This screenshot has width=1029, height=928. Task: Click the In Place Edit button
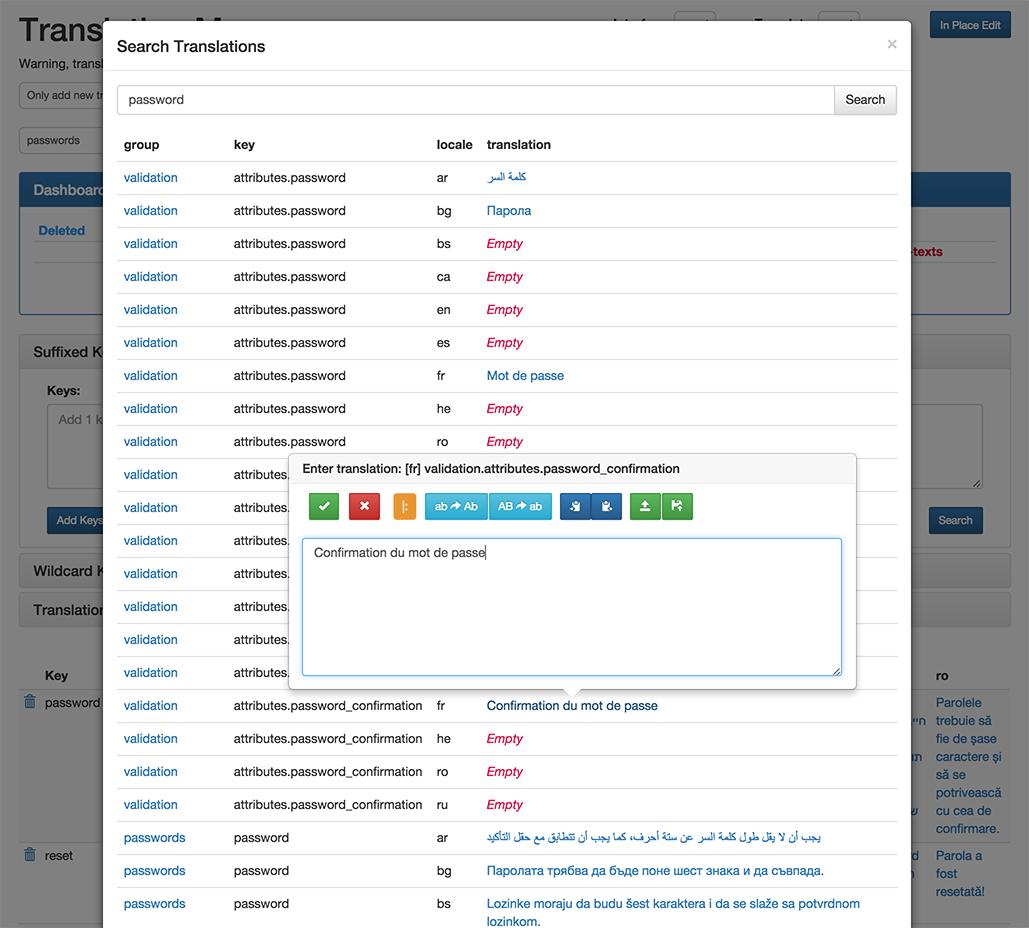tap(970, 25)
